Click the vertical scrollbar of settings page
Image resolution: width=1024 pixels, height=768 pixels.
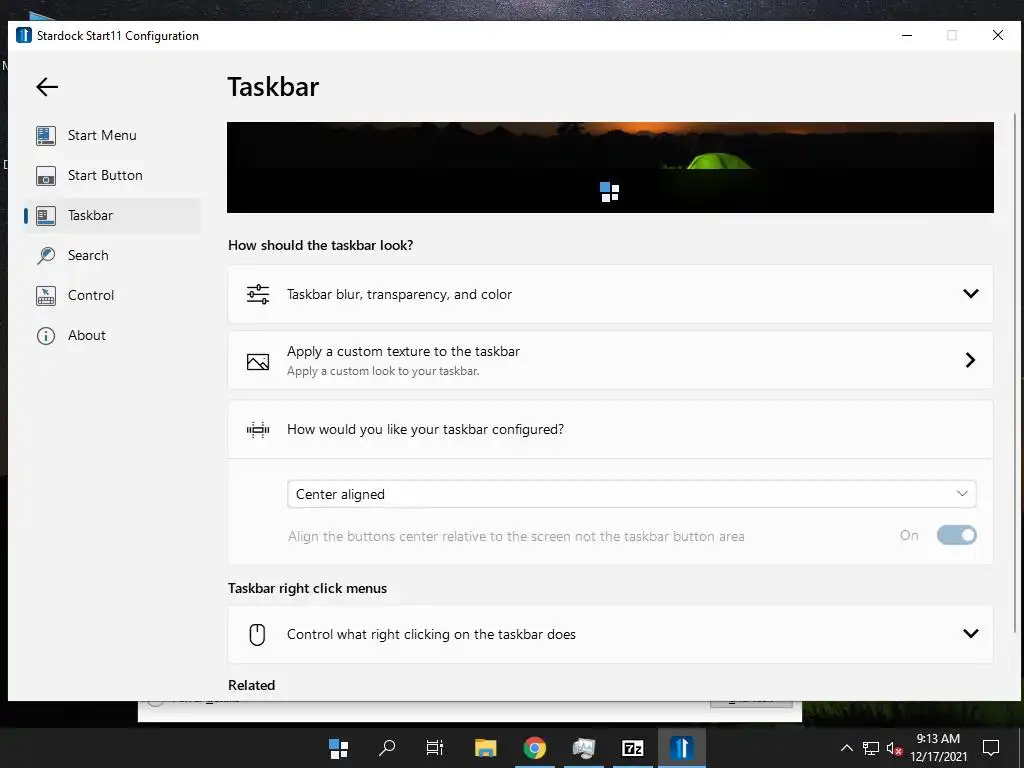pyautogui.click(x=1014, y=372)
